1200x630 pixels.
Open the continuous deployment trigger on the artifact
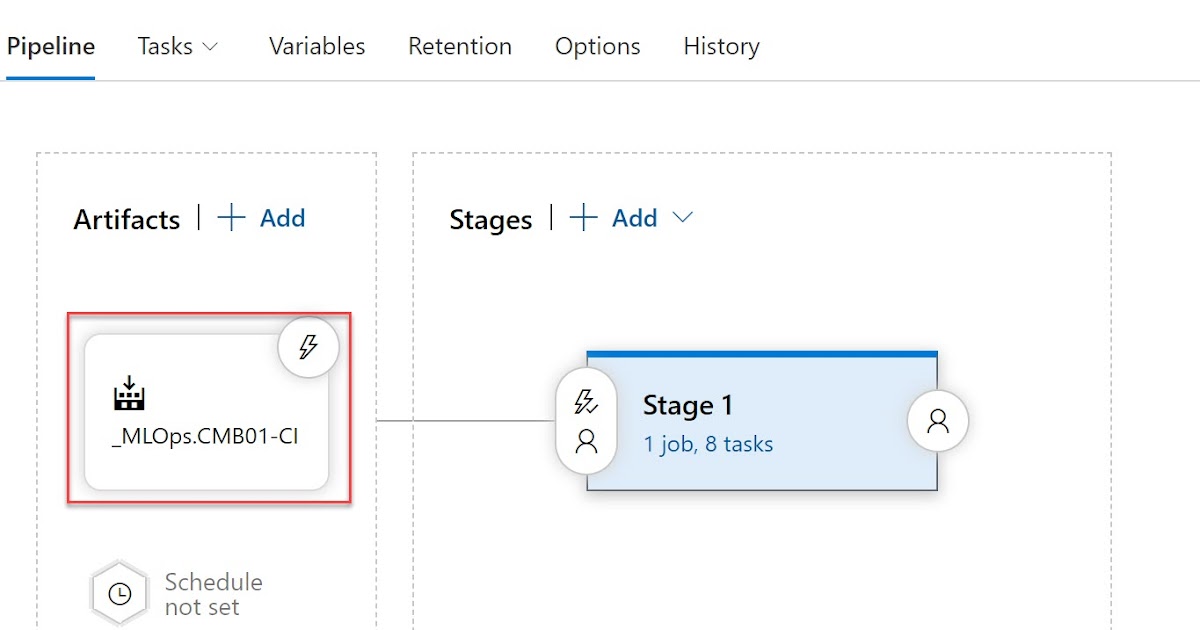click(308, 346)
